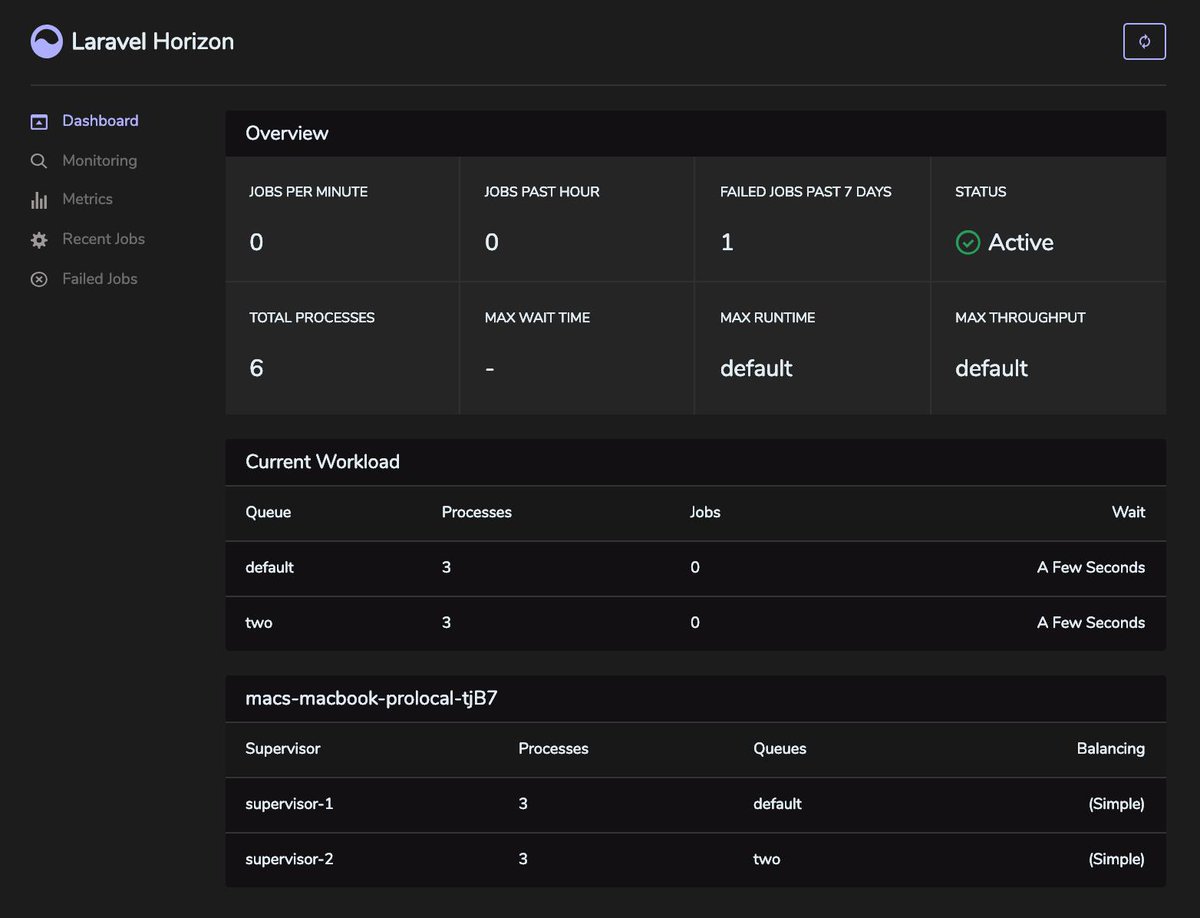Click the Failed Jobs Past 7 Days count
The width and height of the screenshot is (1200, 918).
(x=727, y=242)
